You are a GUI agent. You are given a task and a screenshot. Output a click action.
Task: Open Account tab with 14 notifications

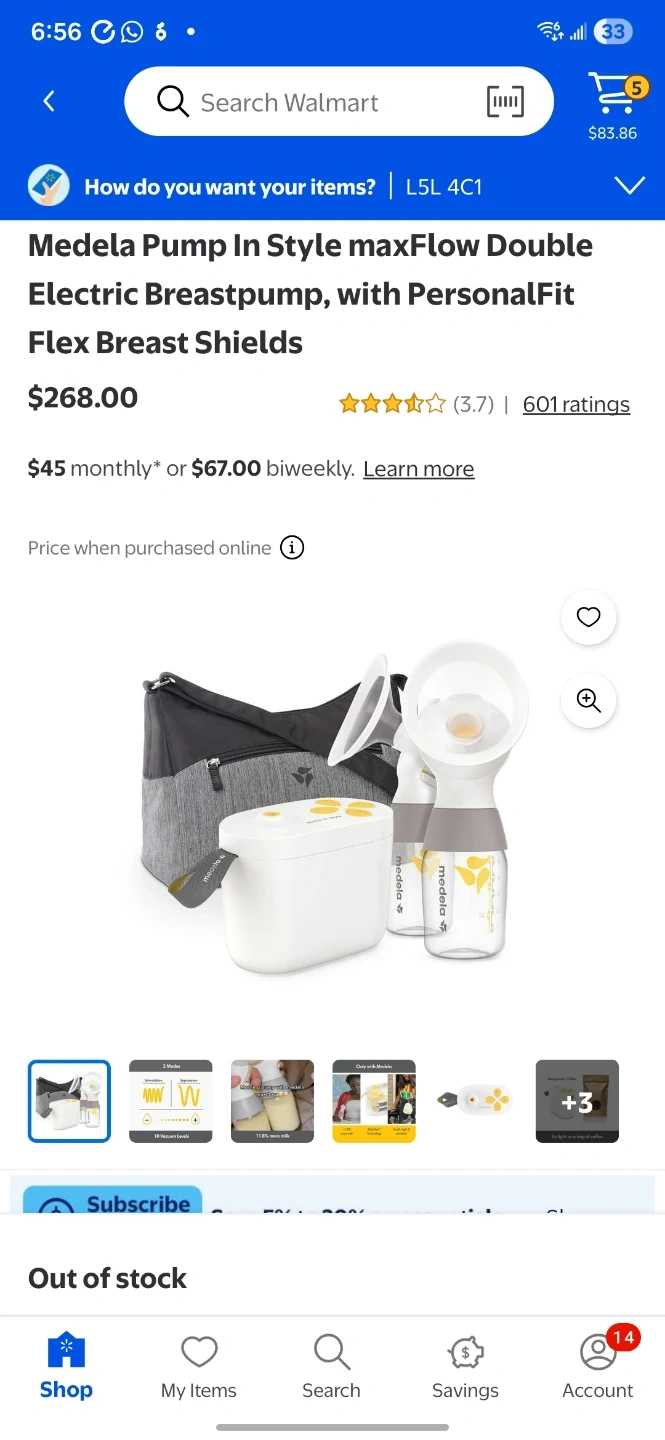tap(598, 1366)
